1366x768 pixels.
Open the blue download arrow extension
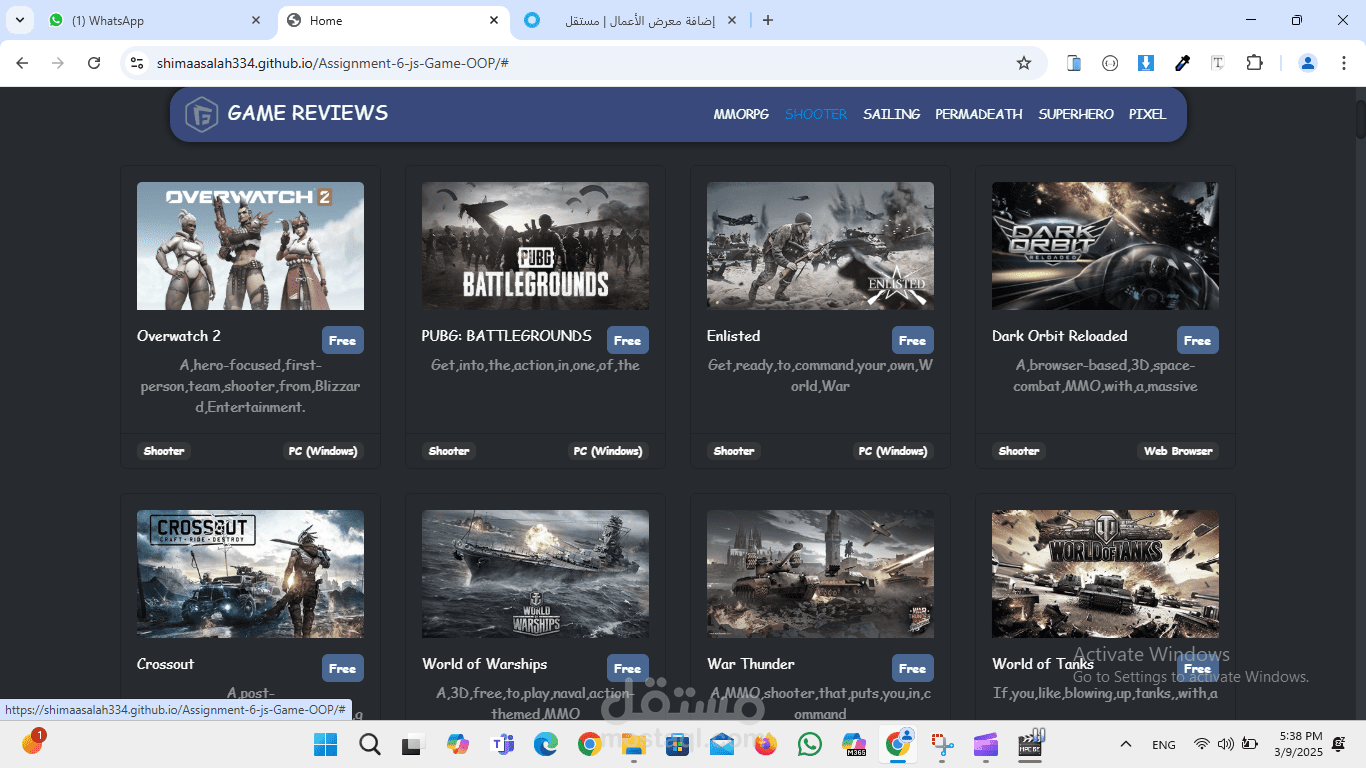pyautogui.click(x=1146, y=63)
